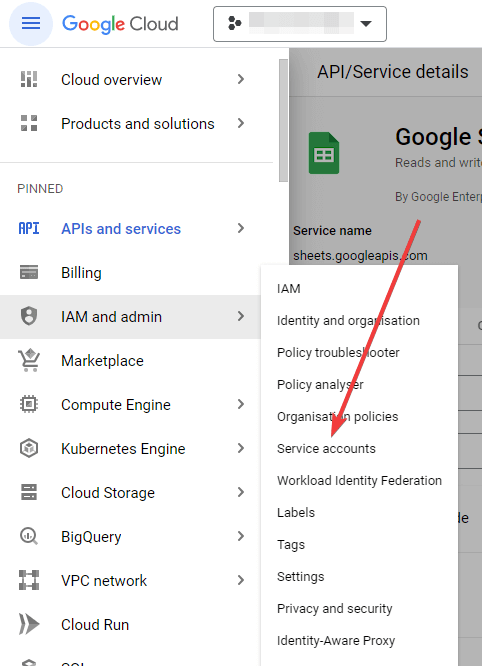Open VPC network menu item
The height and width of the screenshot is (666, 482).
(x=104, y=581)
